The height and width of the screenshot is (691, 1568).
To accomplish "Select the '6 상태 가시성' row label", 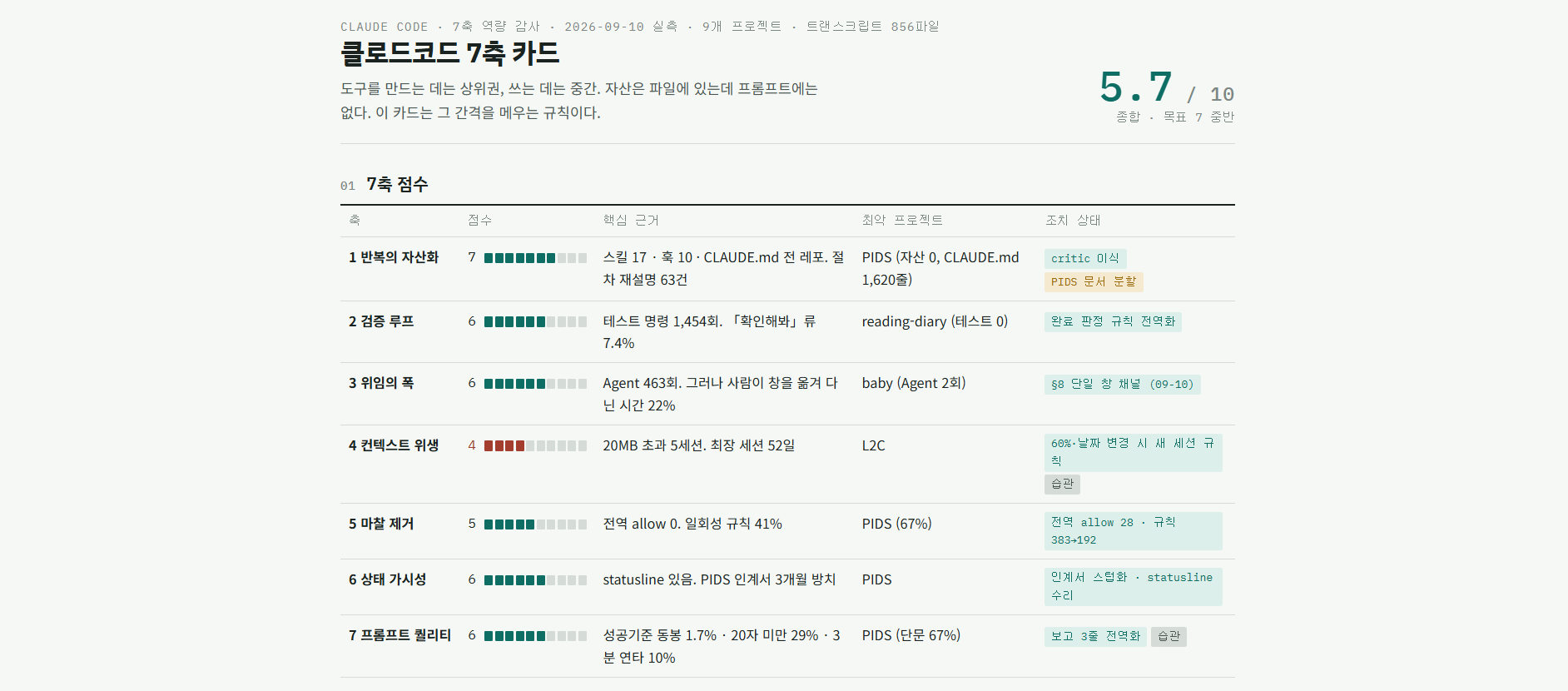I will point(388,580).
